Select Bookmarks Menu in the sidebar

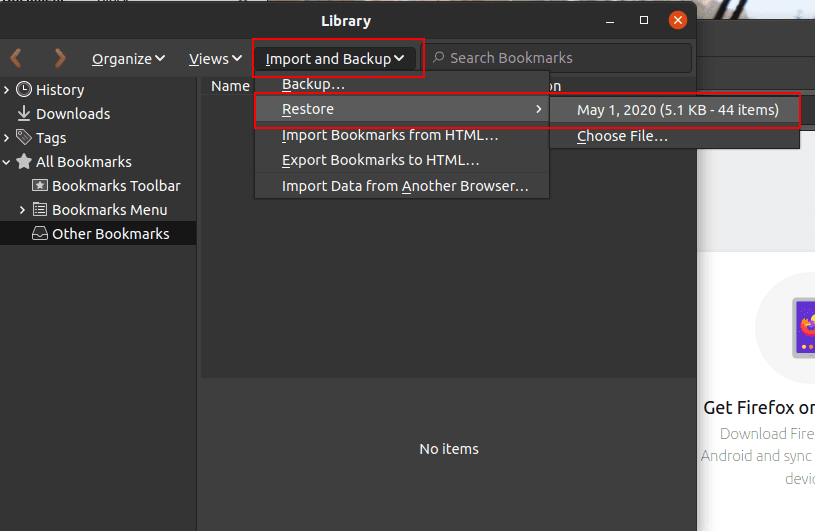[x=110, y=209]
